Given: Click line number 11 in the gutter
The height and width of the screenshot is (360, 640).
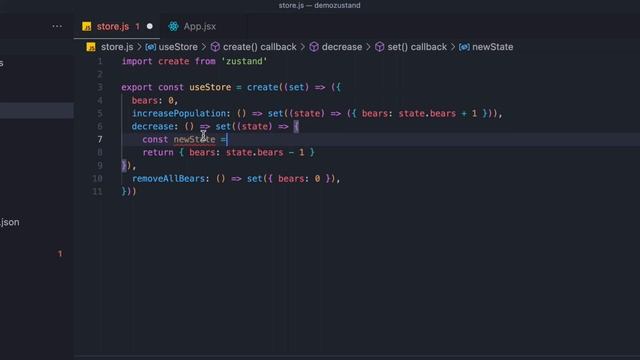Looking at the screenshot, I should [97, 191].
